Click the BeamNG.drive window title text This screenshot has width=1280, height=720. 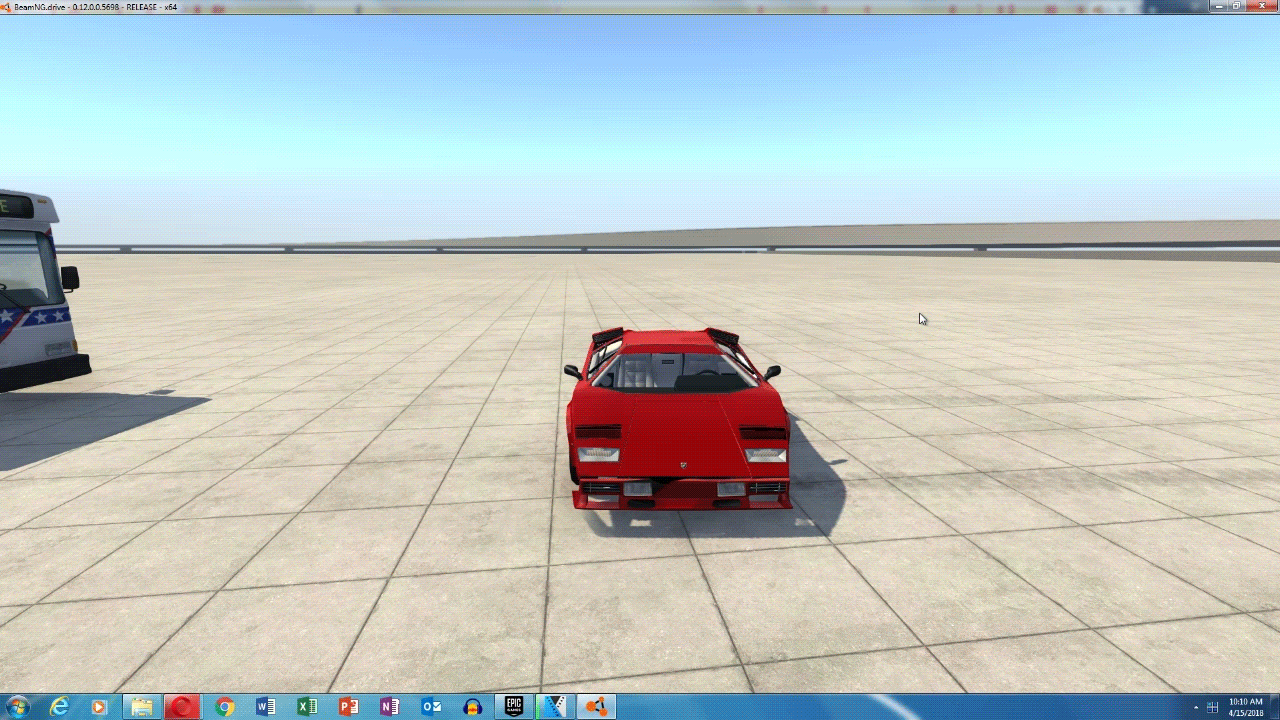point(96,6)
